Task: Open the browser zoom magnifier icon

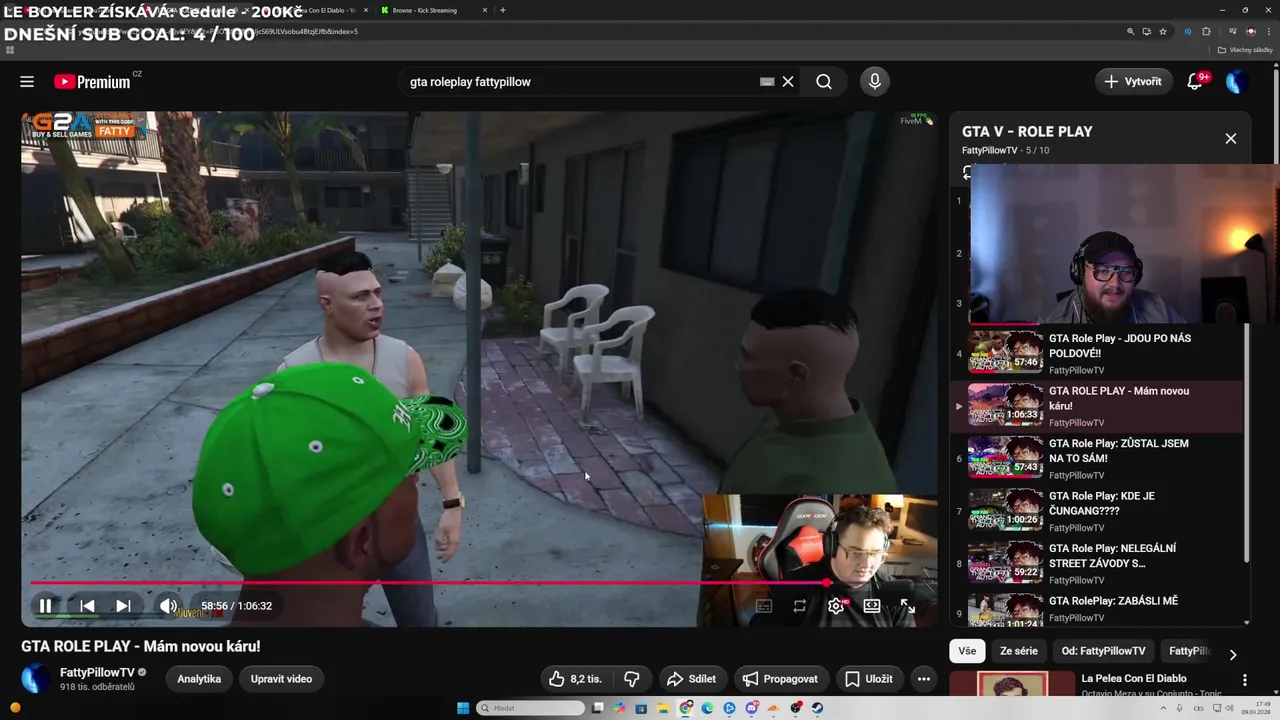Action: [1131, 32]
